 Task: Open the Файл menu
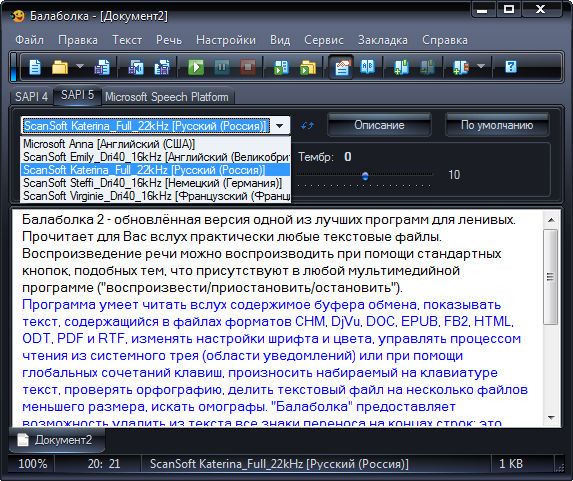pyautogui.click(x=30, y=40)
